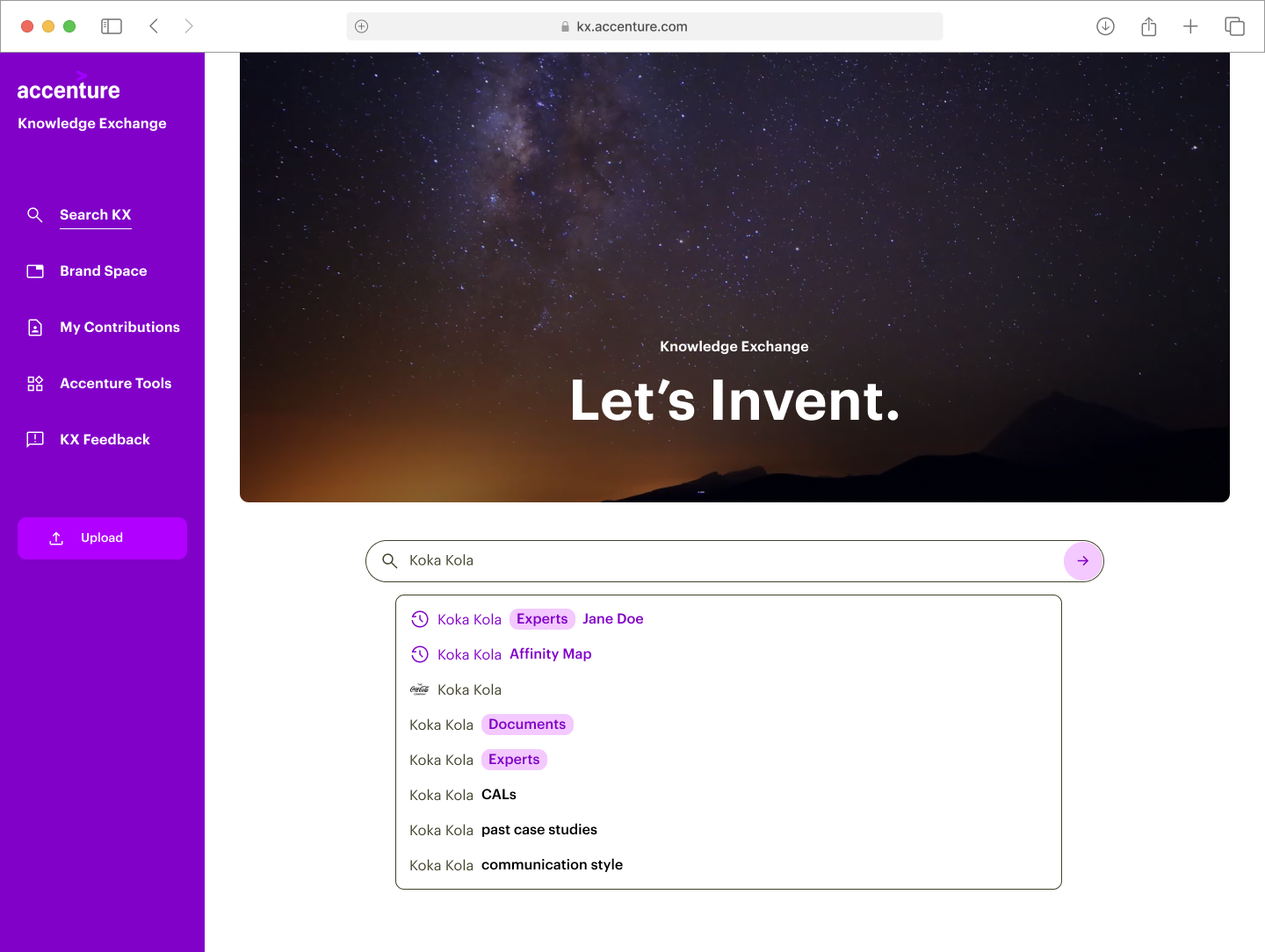Screen dimensions: 1265x952
Task: Open a new tab with plus icon
Action: [x=1190, y=26]
